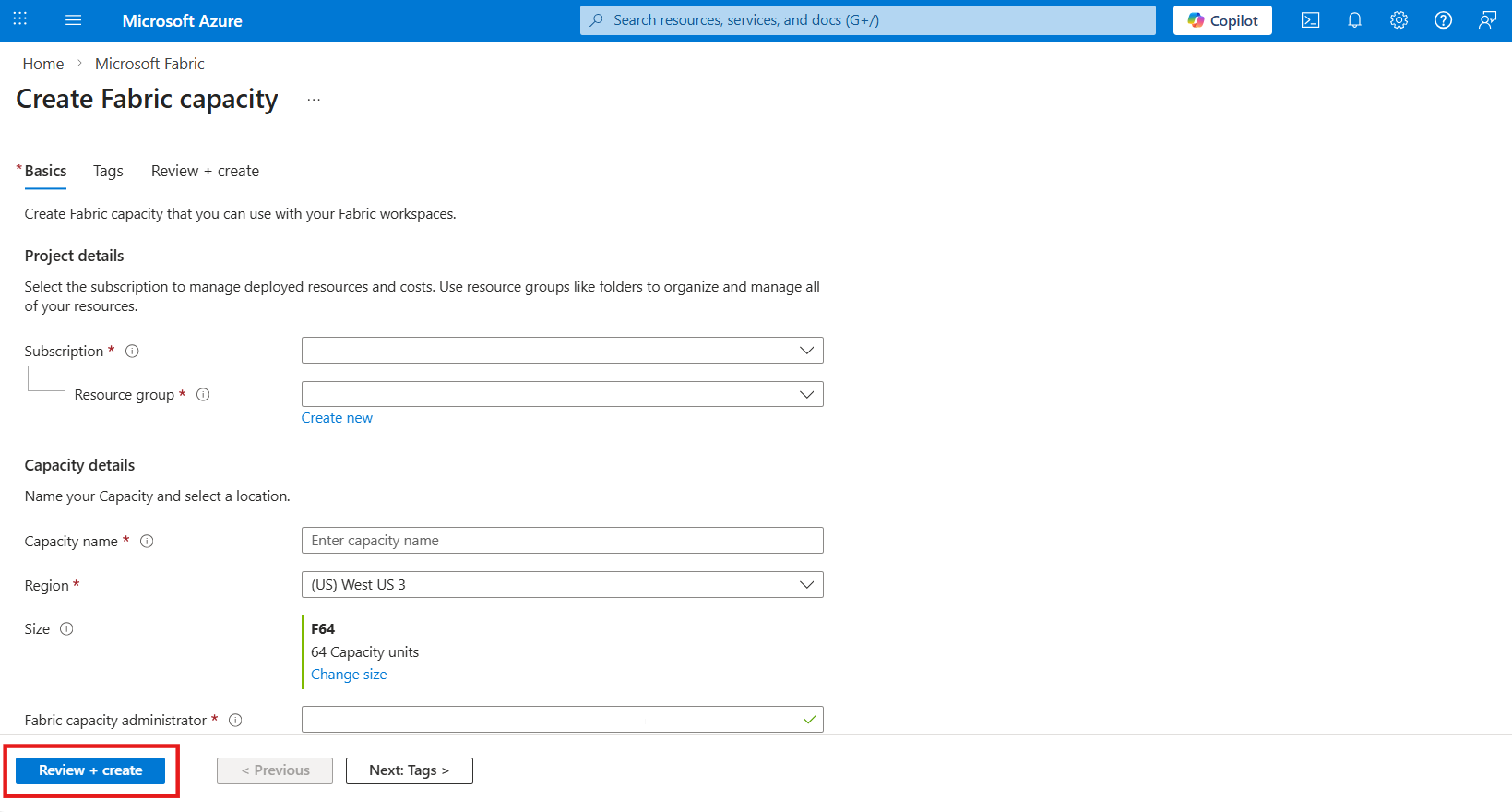Open portal settings gear
This screenshot has width=1512, height=812.
click(1399, 20)
